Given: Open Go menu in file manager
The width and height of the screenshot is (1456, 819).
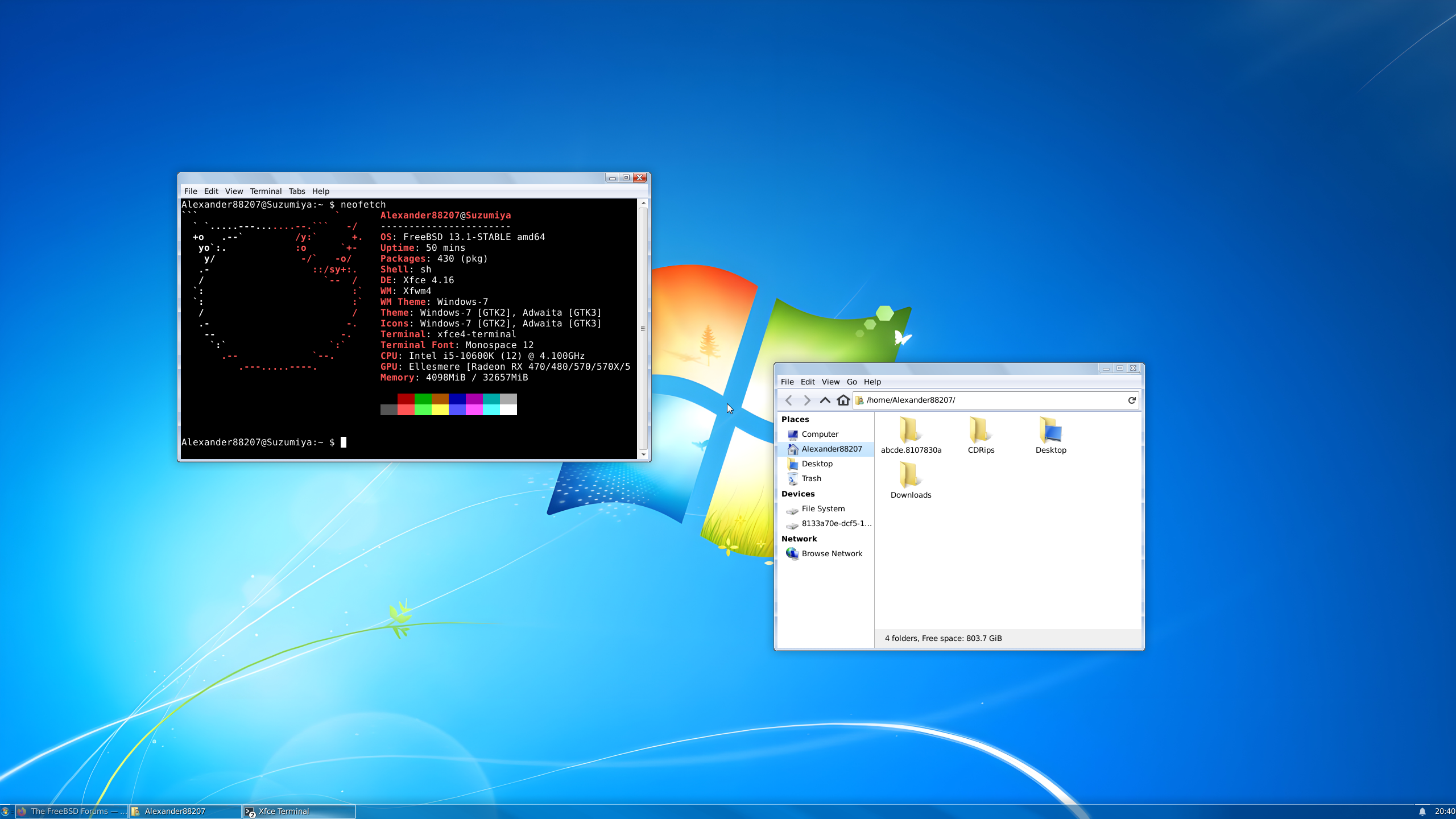Looking at the screenshot, I should pyautogui.click(x=851, y=382).
